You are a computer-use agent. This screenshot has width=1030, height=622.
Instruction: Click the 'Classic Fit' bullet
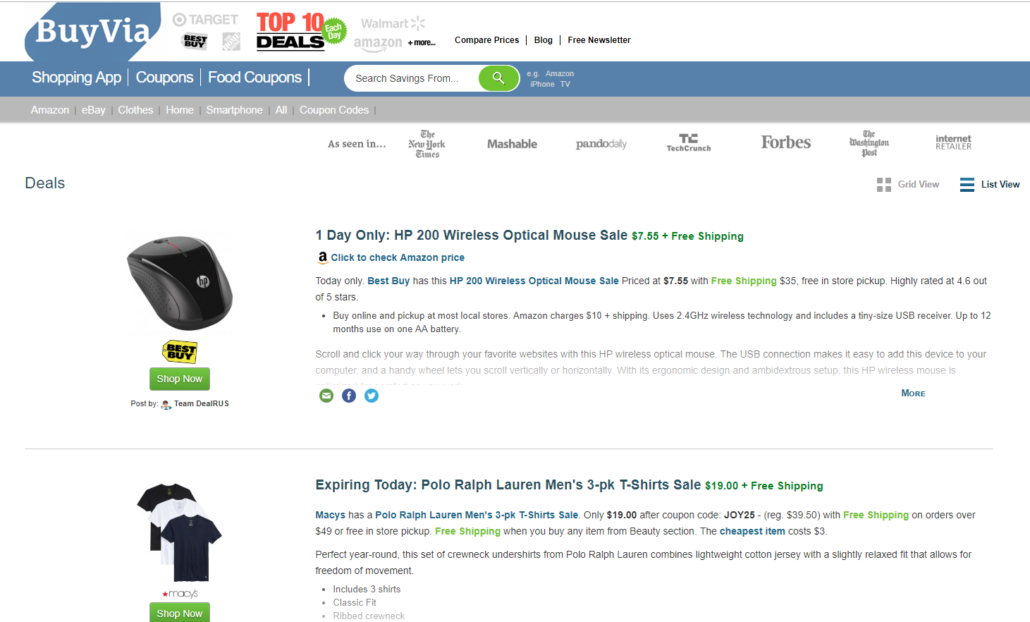click(355, 602)
